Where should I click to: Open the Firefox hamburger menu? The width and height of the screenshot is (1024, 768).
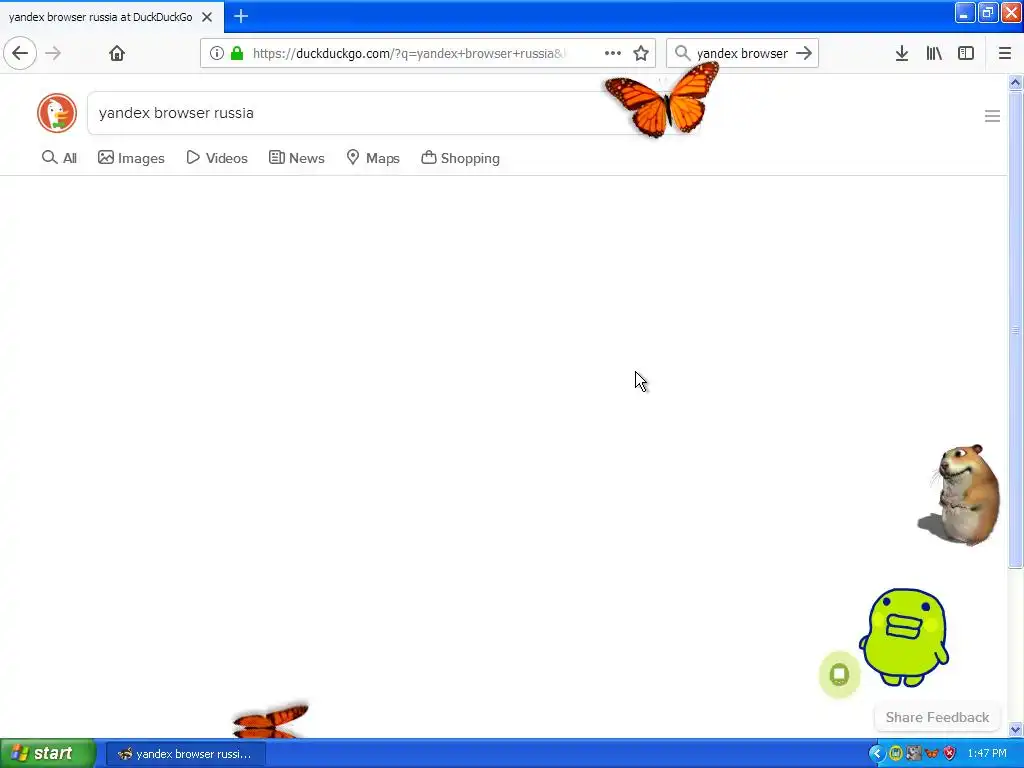(1004, 54)
